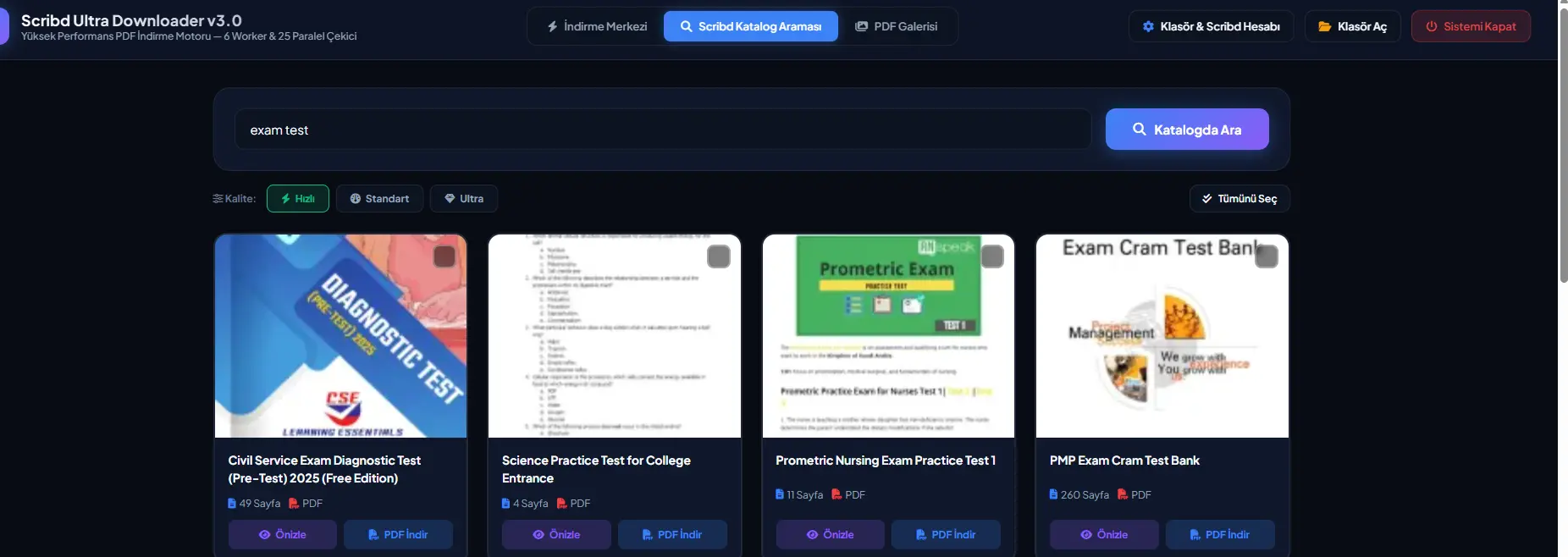The height and width of the screenshot is (557, 1568).
Task: Click the folder icon in Klasör Aç
Action: tap(1325, 26)
